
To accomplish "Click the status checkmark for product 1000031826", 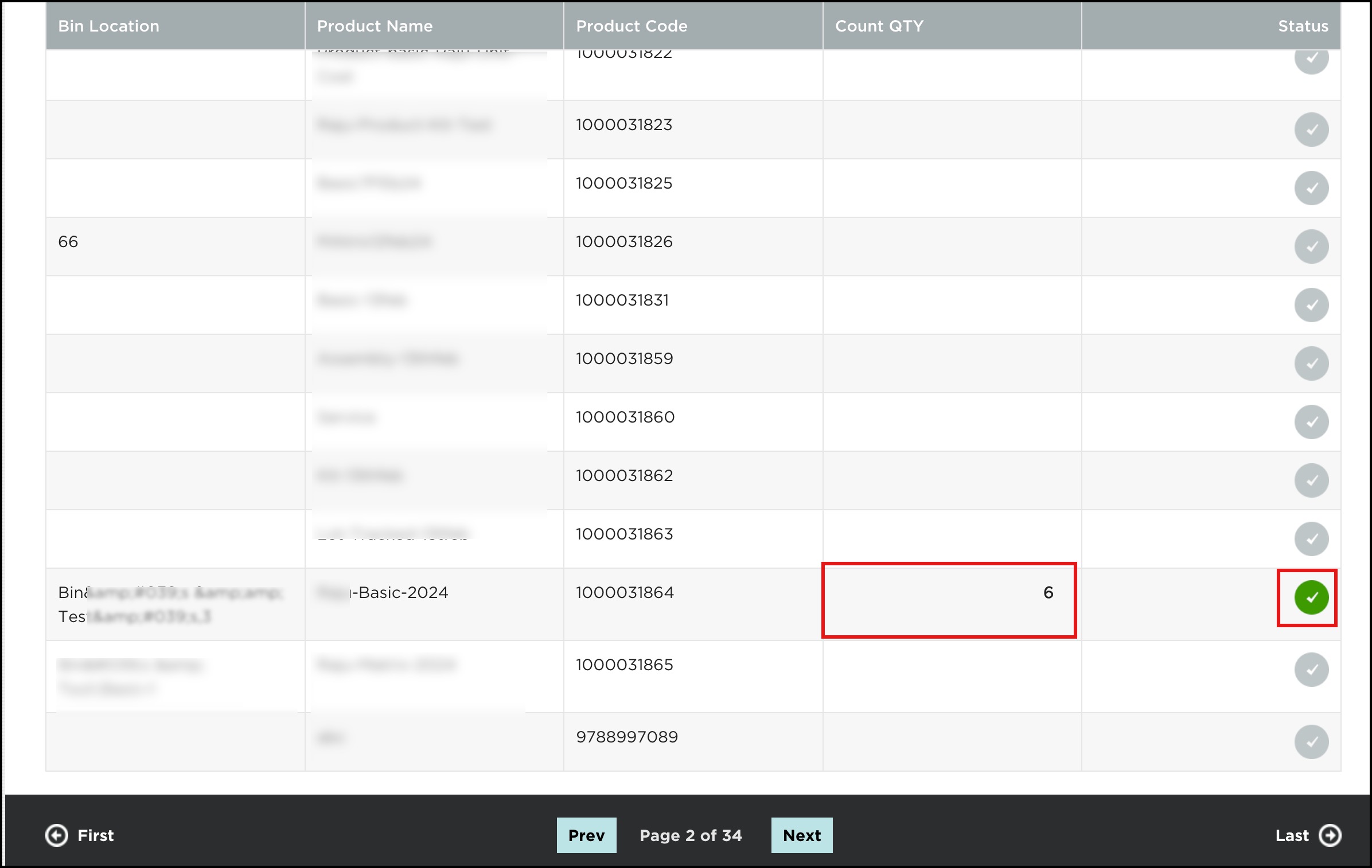I will (1311, 247).
